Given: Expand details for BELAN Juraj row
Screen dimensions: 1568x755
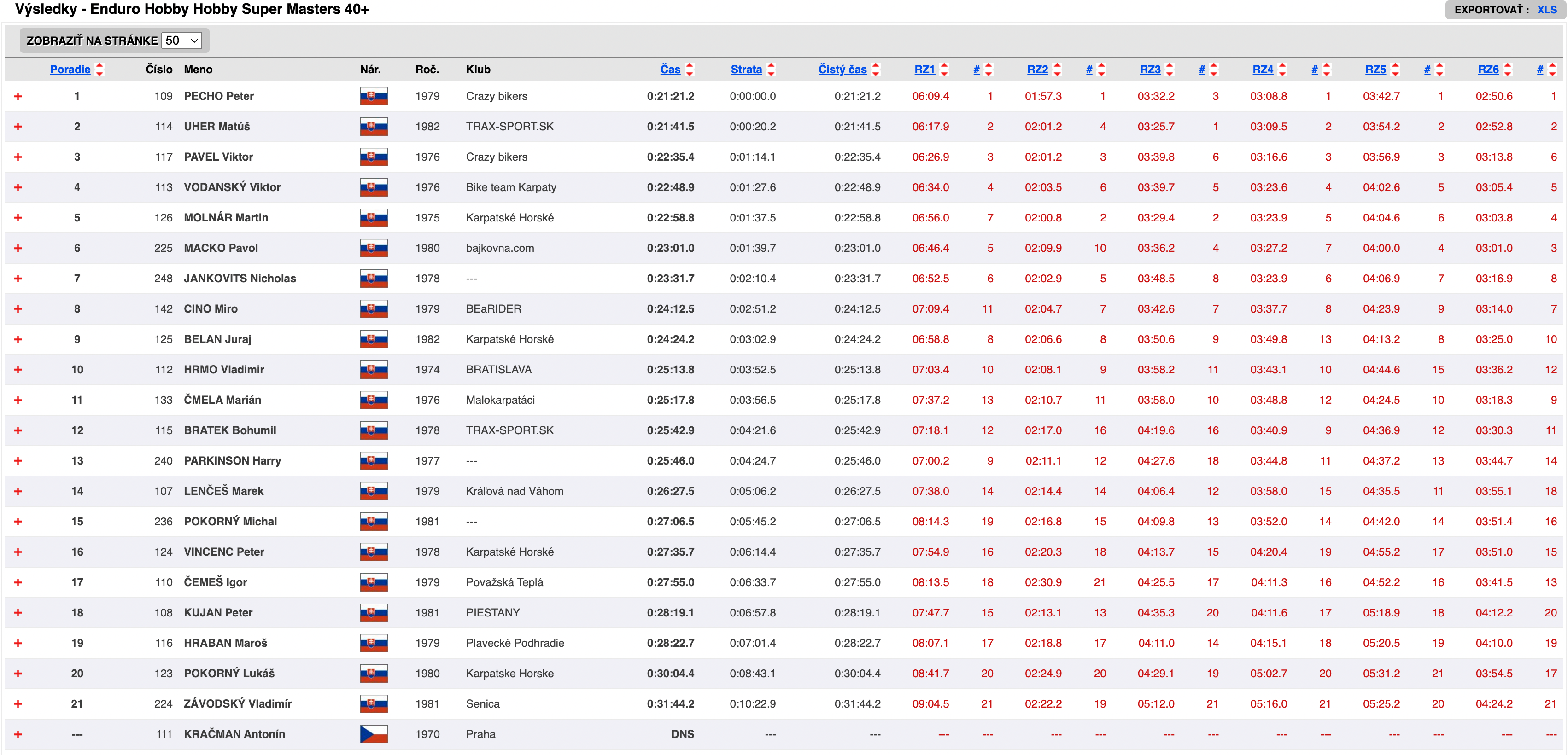Looking at the screenshot, I should point(18,339).
